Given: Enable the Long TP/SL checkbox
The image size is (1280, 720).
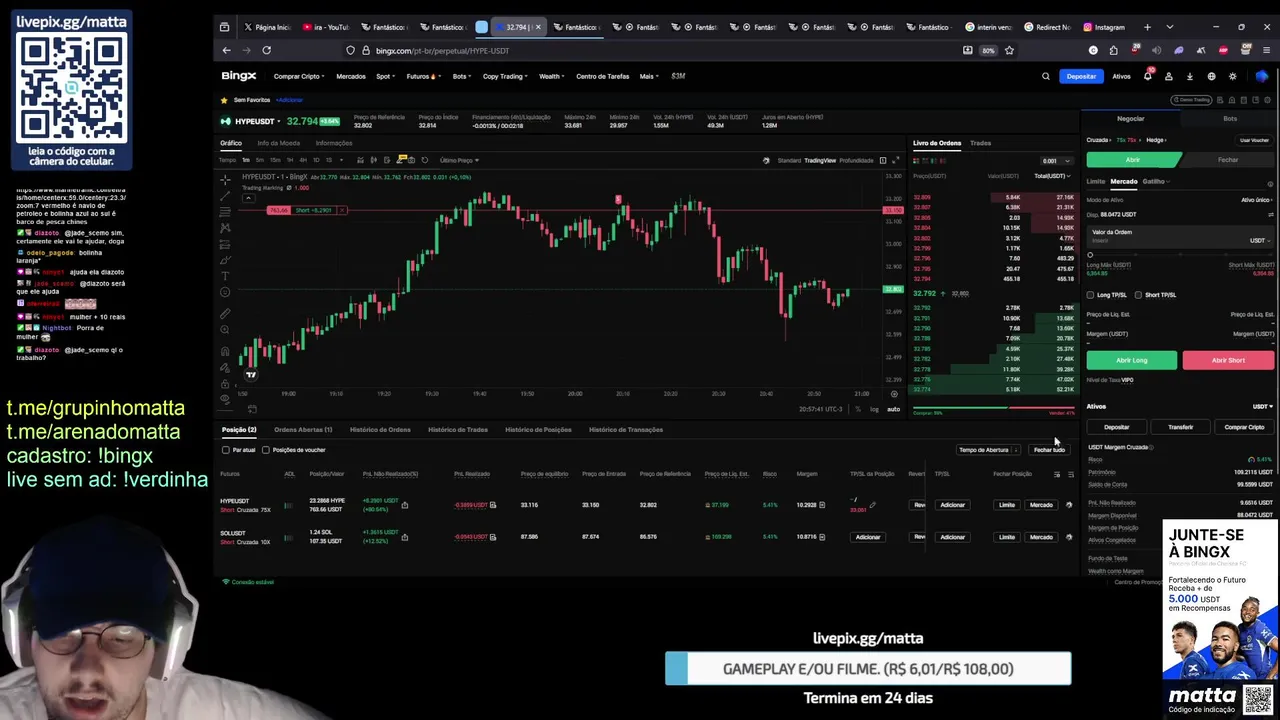Looking at the screenshot, I should click(1090, 295).
